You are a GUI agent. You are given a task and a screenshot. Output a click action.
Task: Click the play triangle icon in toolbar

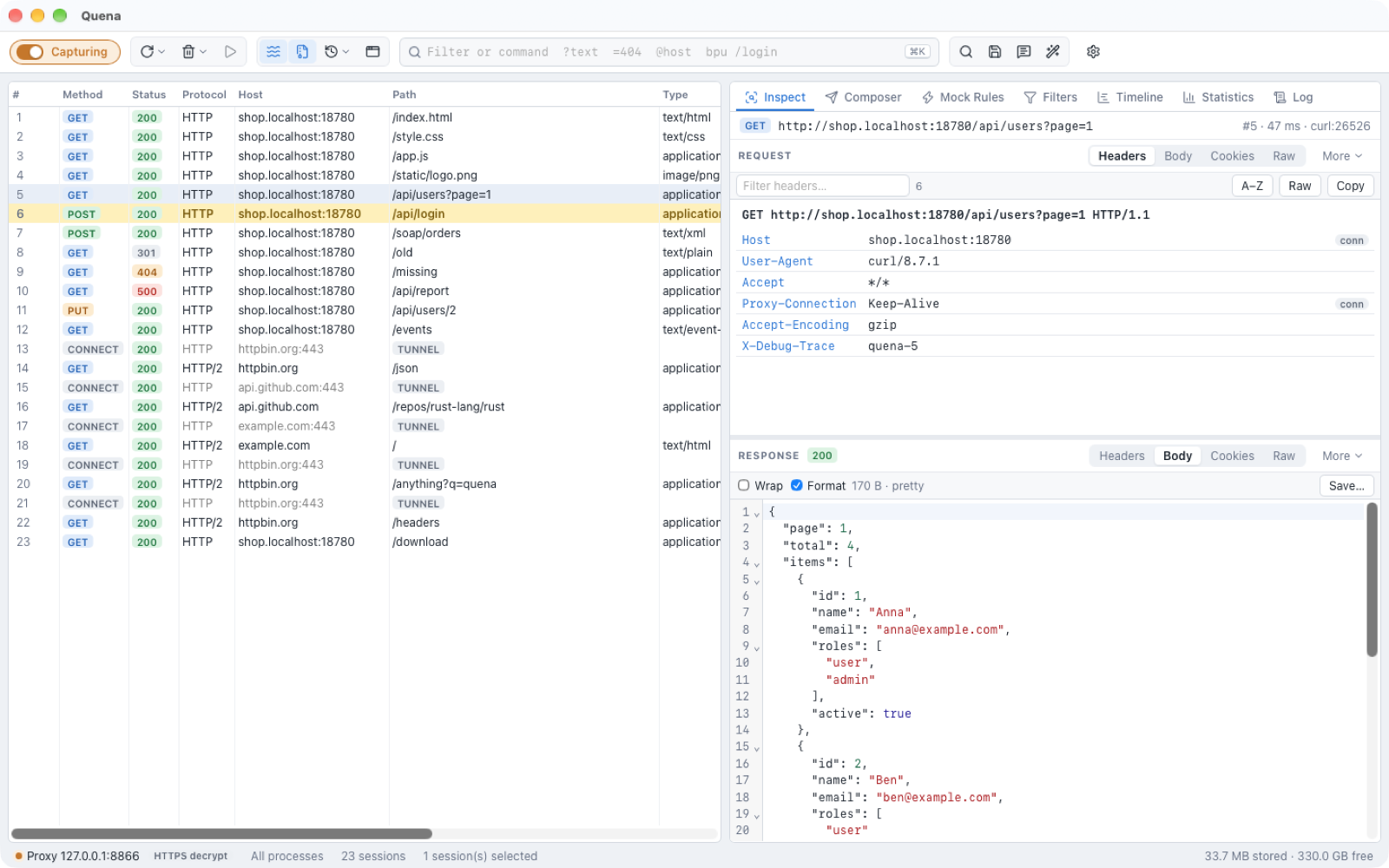230,52
